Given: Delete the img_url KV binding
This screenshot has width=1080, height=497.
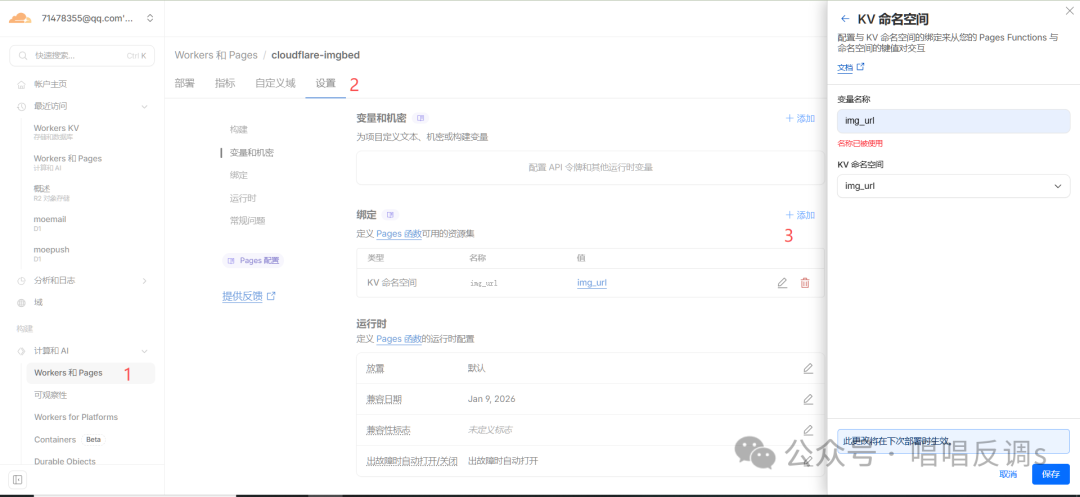Looking at the screenshot, I should (805, 283).
